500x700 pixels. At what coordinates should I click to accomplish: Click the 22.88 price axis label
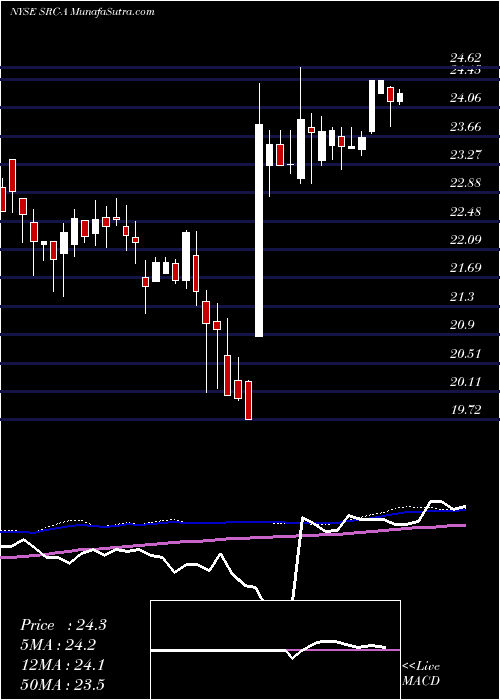click(x=466, y=183)
